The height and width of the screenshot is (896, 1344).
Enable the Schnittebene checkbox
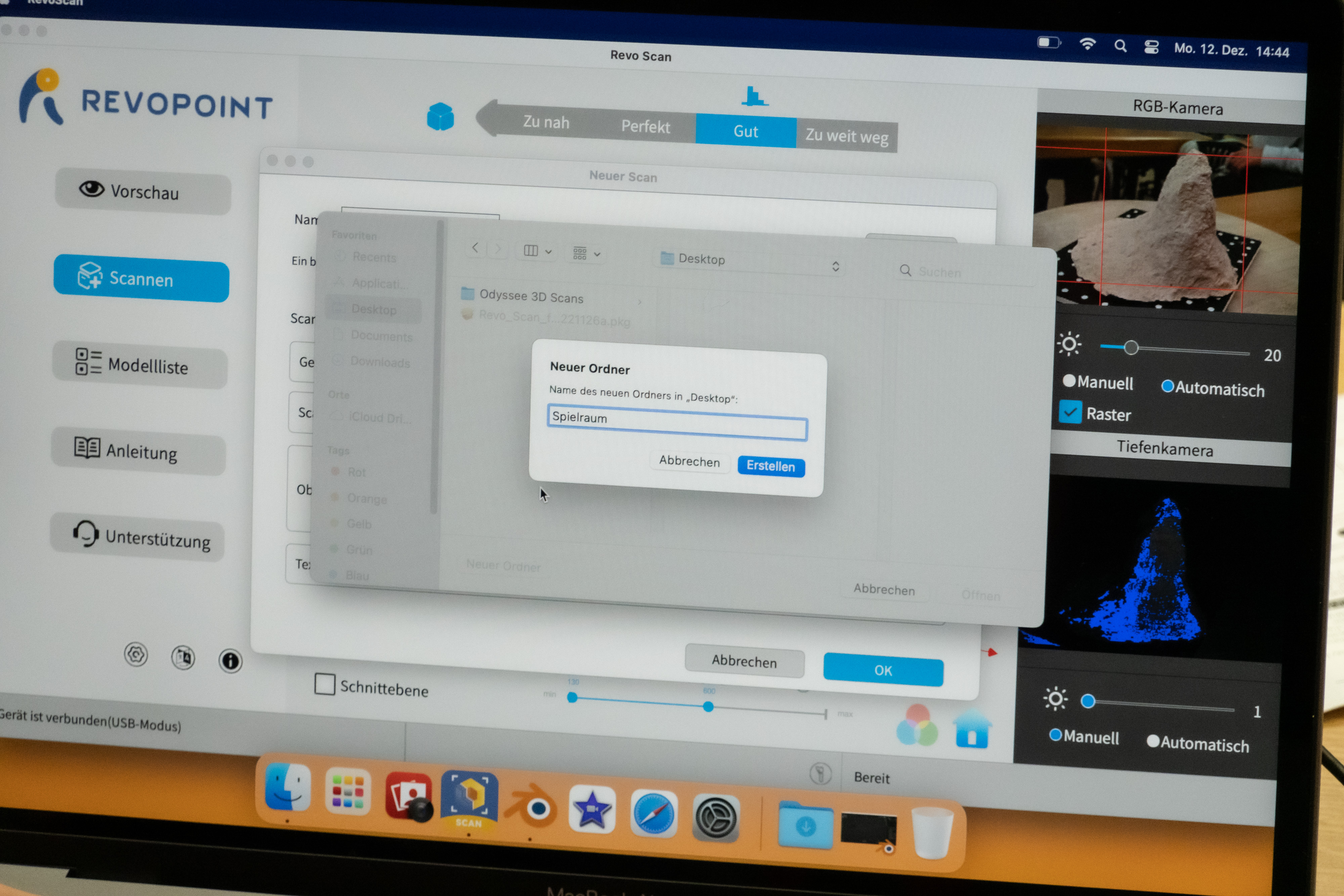tap(325, 684)
